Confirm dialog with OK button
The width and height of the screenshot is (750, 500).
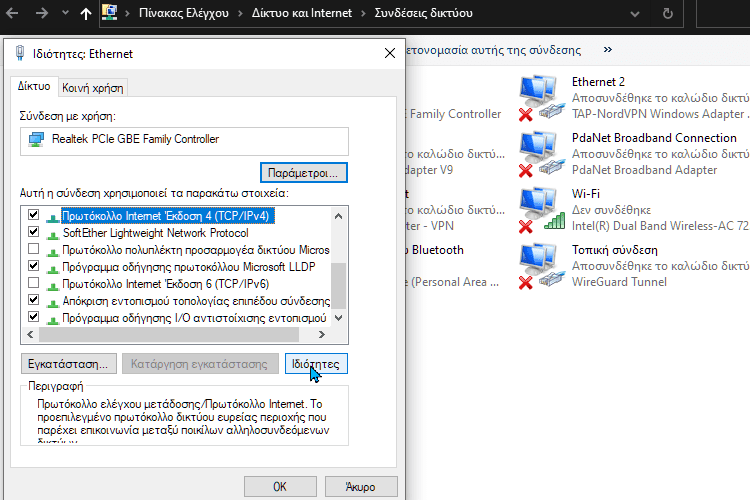(280, 487)
